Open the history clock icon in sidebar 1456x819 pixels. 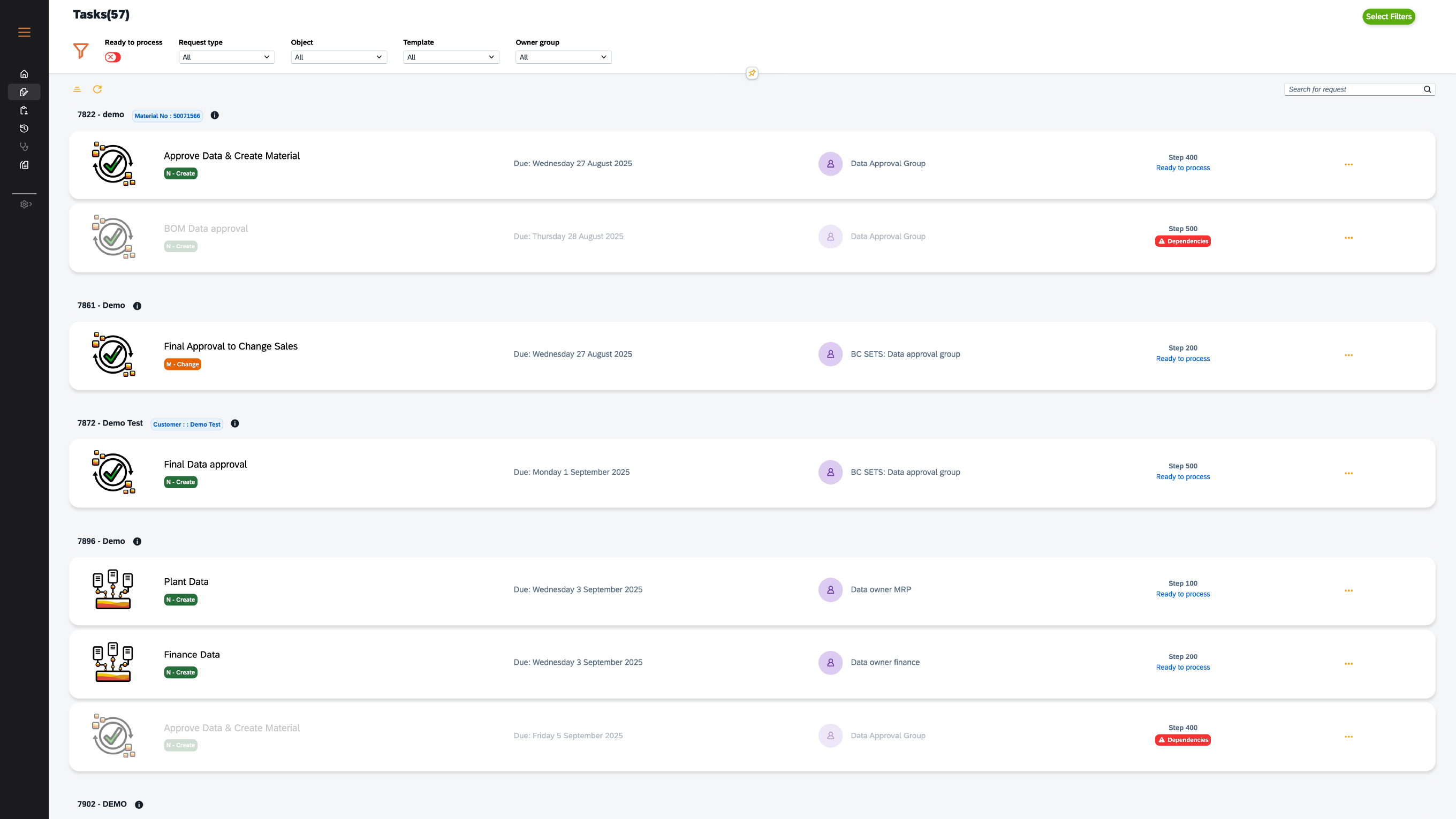click(x=24, y=128)
